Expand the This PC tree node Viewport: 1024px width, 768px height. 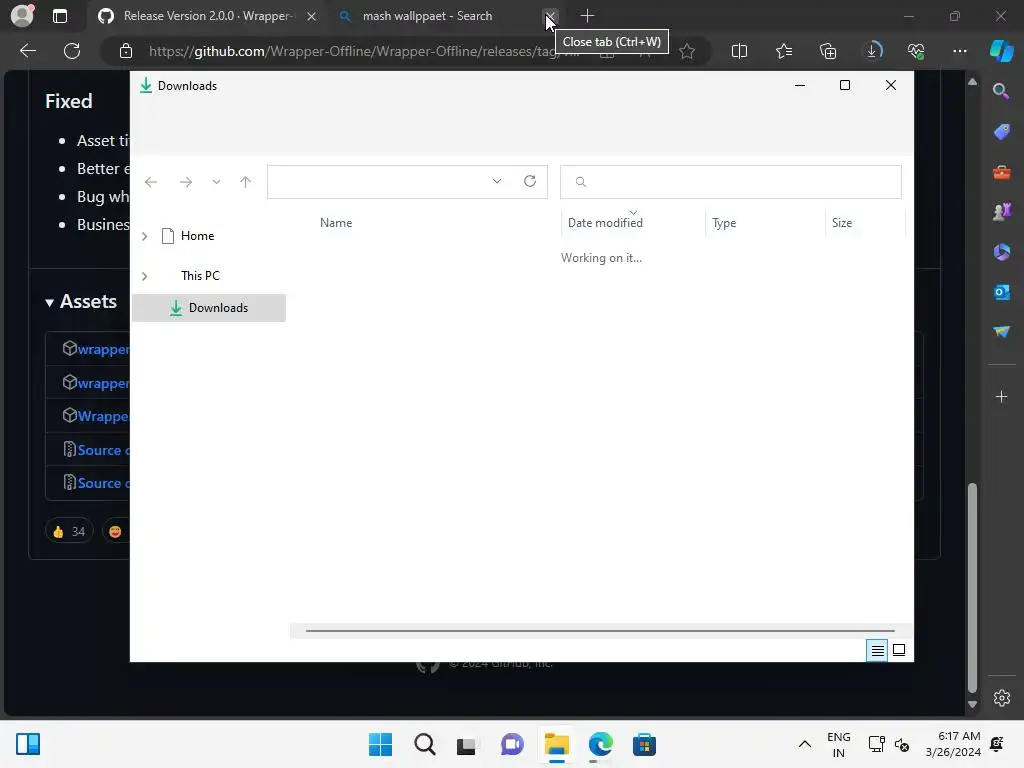pos(144,276)
